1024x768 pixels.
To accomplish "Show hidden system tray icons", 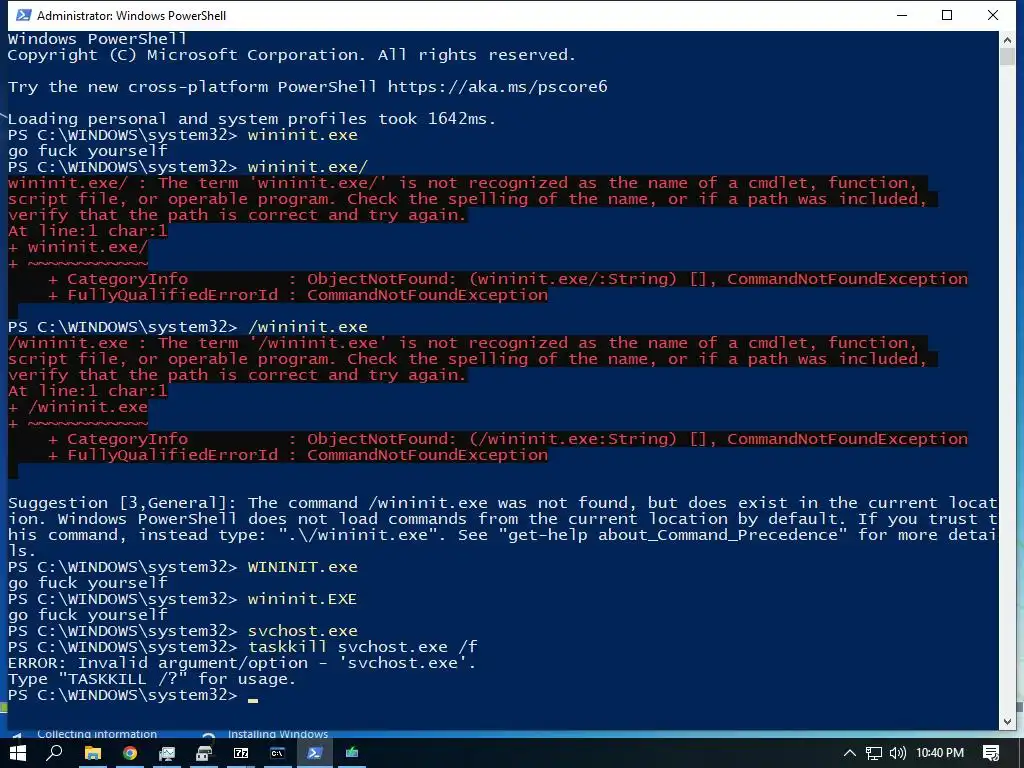I will [x=850, y=753].
